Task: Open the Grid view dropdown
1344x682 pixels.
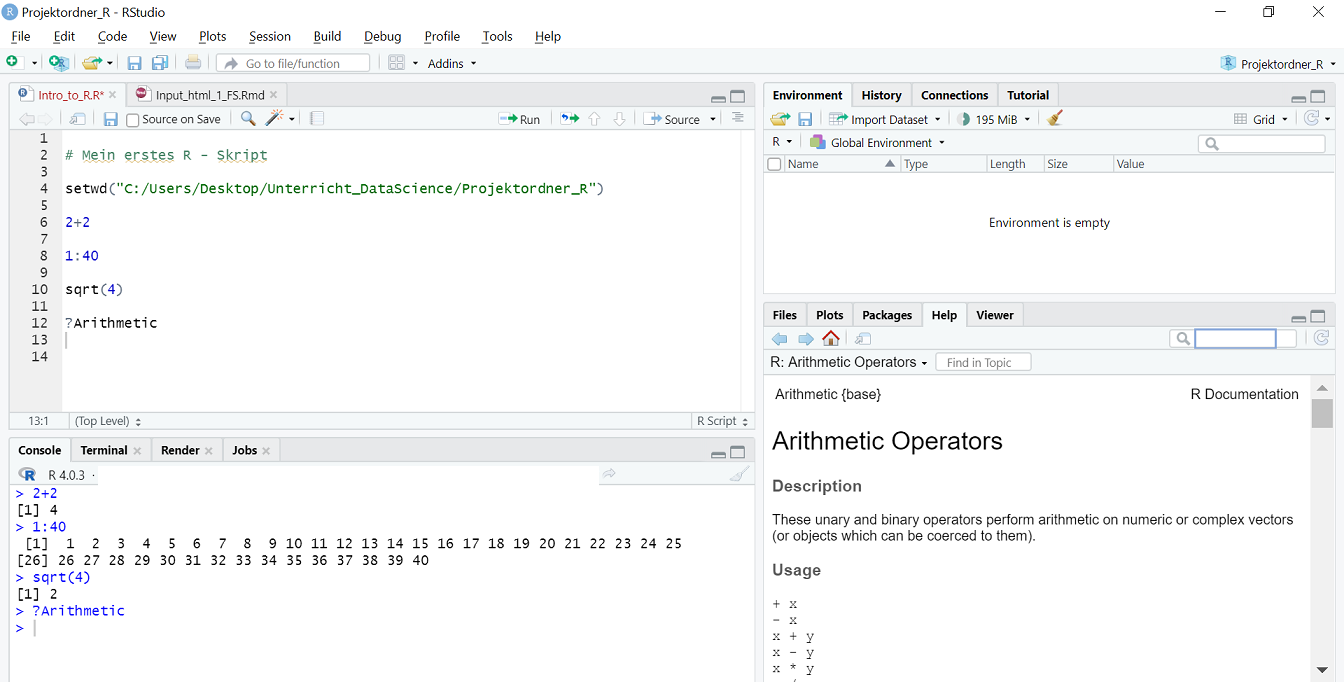Action: point(1261,119)
